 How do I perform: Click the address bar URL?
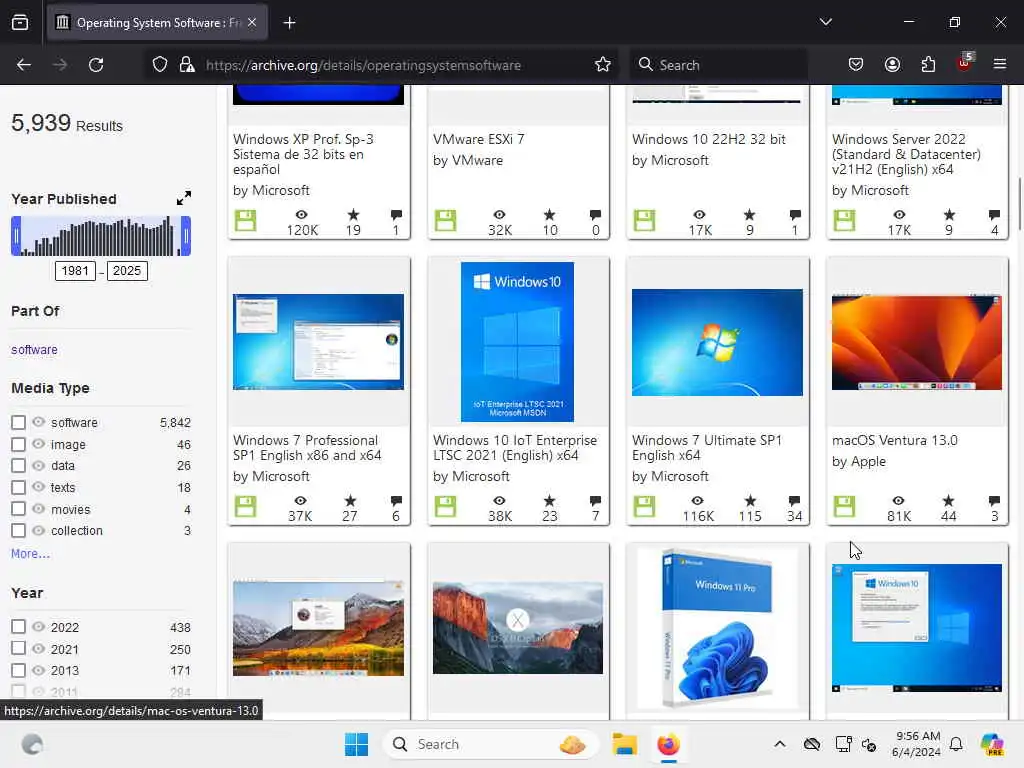(x=363, y=65)
